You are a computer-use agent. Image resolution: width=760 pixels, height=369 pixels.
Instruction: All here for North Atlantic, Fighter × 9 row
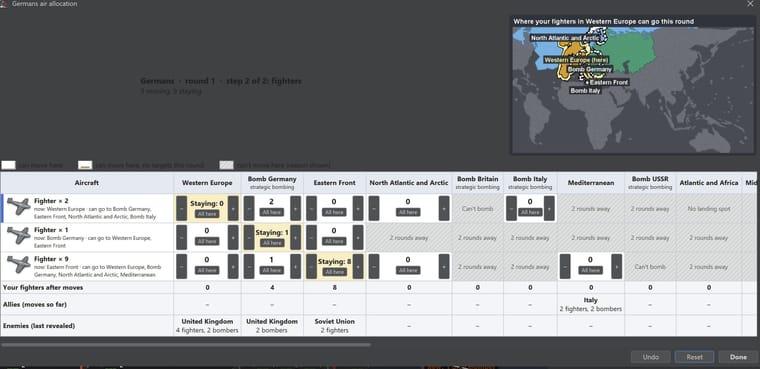[x=408, y=270]
